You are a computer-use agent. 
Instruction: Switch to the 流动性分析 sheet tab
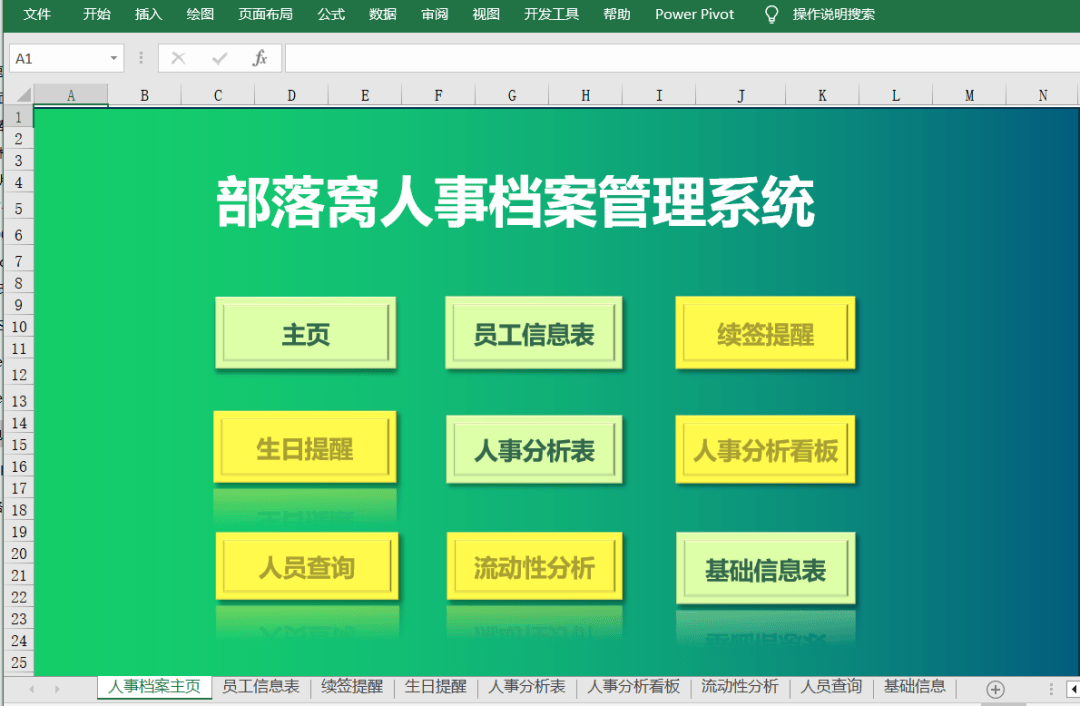pyautogui.click(x=739, y=687)
